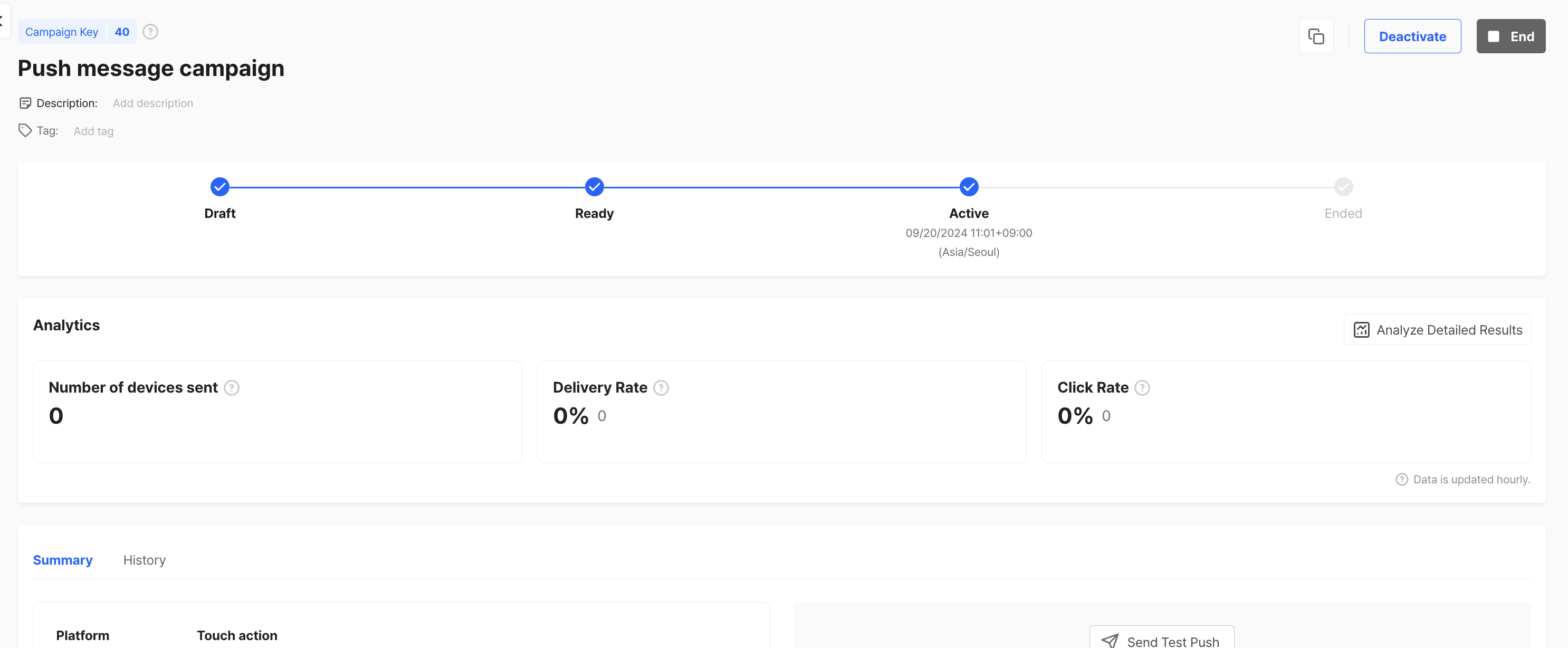Select the Summary tab
Image resolution: width=1568 pixels, height=648 pixels.
tap(63, 560)
